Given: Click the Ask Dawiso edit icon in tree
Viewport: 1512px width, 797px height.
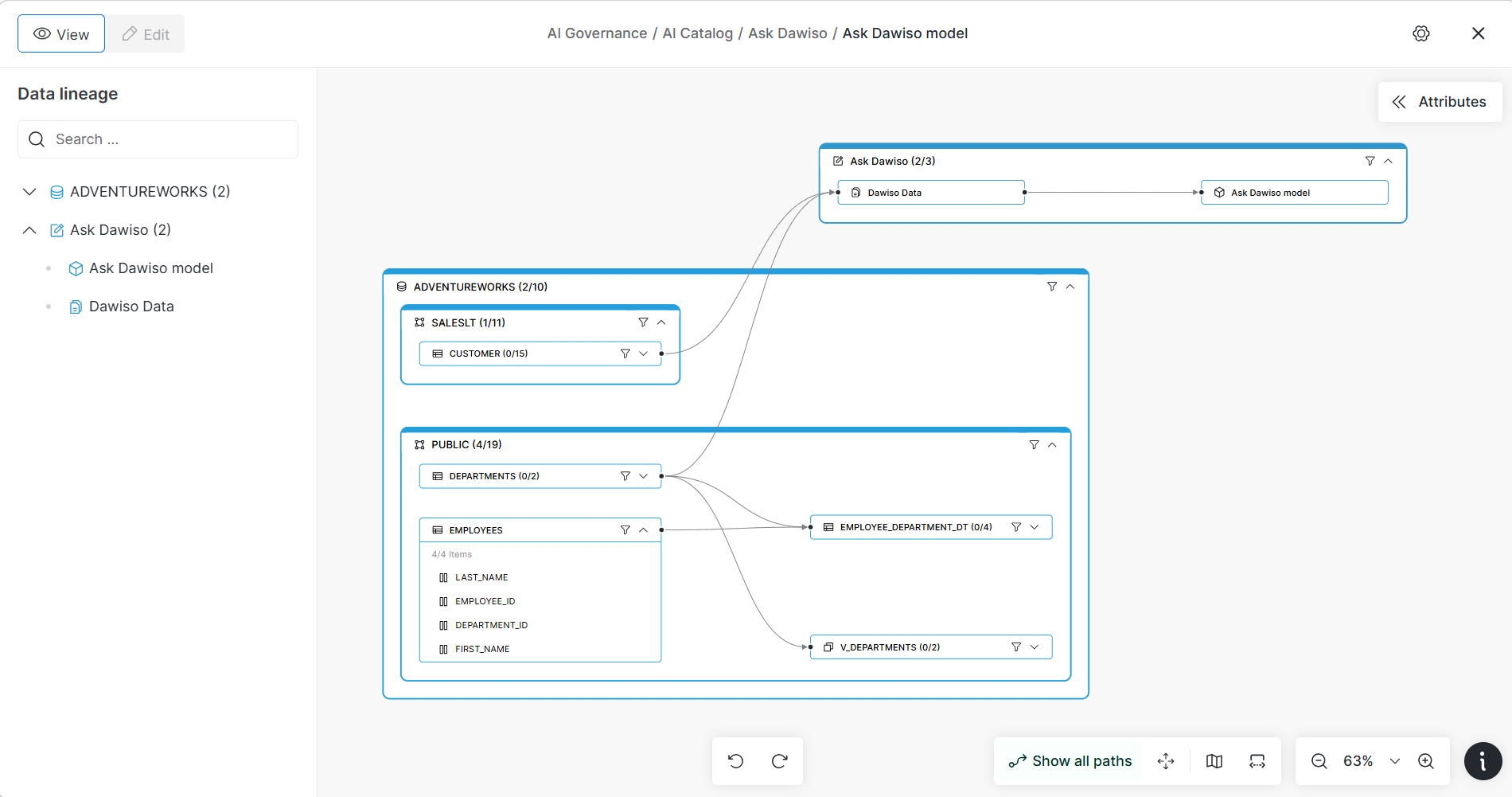Looking at the screenshot, I should [x=57, y=230].
